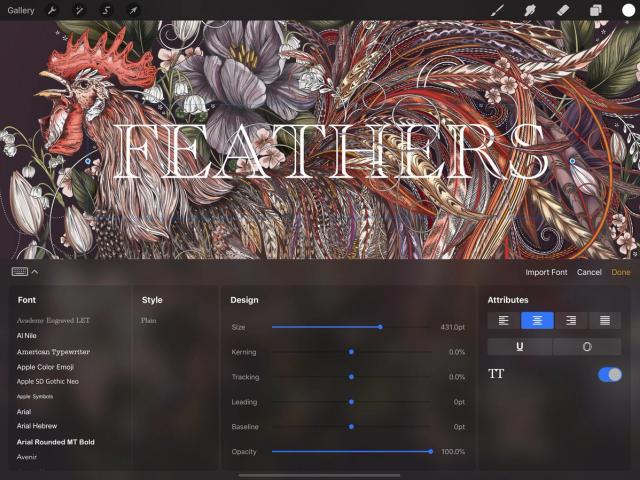Image resolution: width=640 pixels, height=480 pixels.
Task: Open the Actions wrench menu
Action: pos(53,10)
